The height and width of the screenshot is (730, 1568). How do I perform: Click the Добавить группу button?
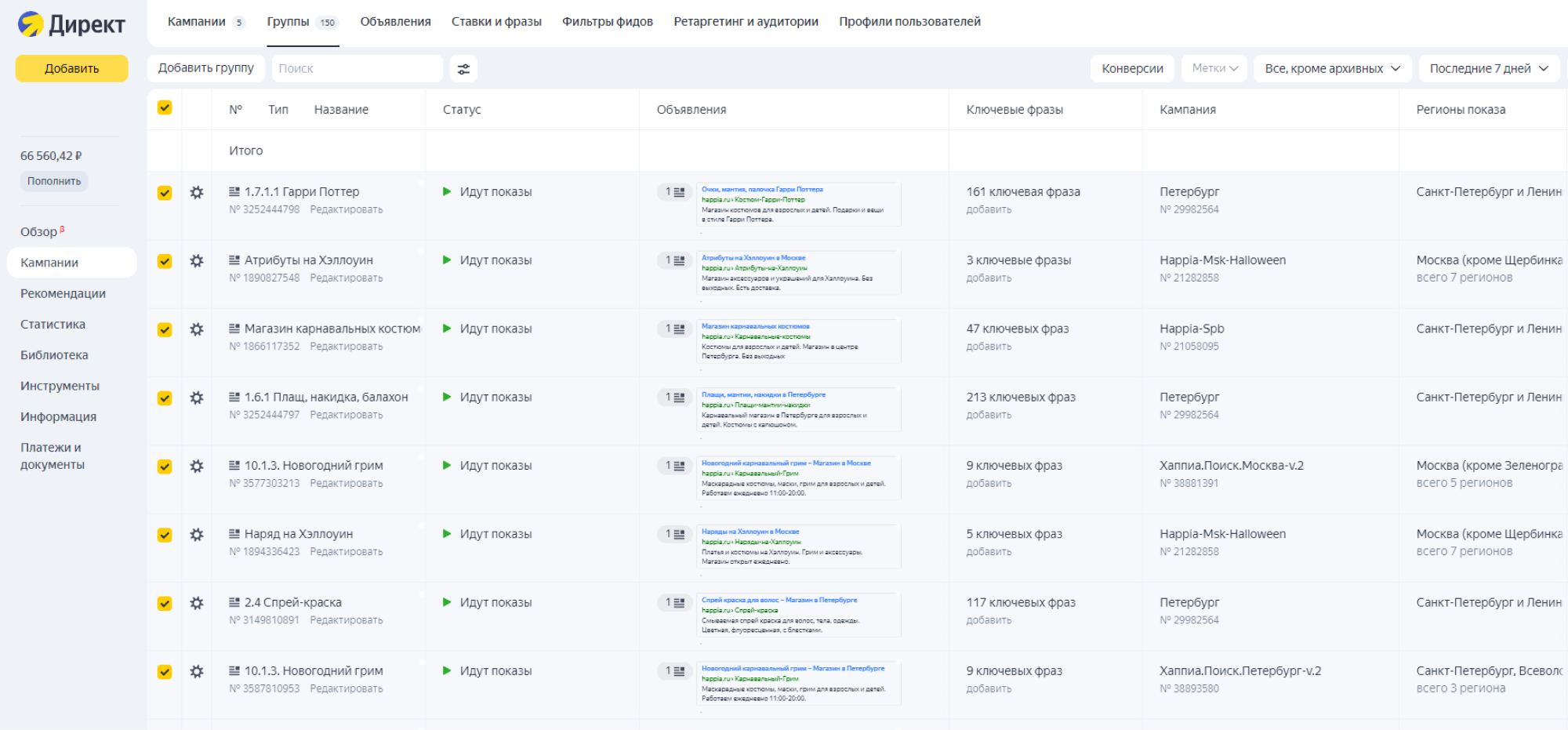coord(206,68)
